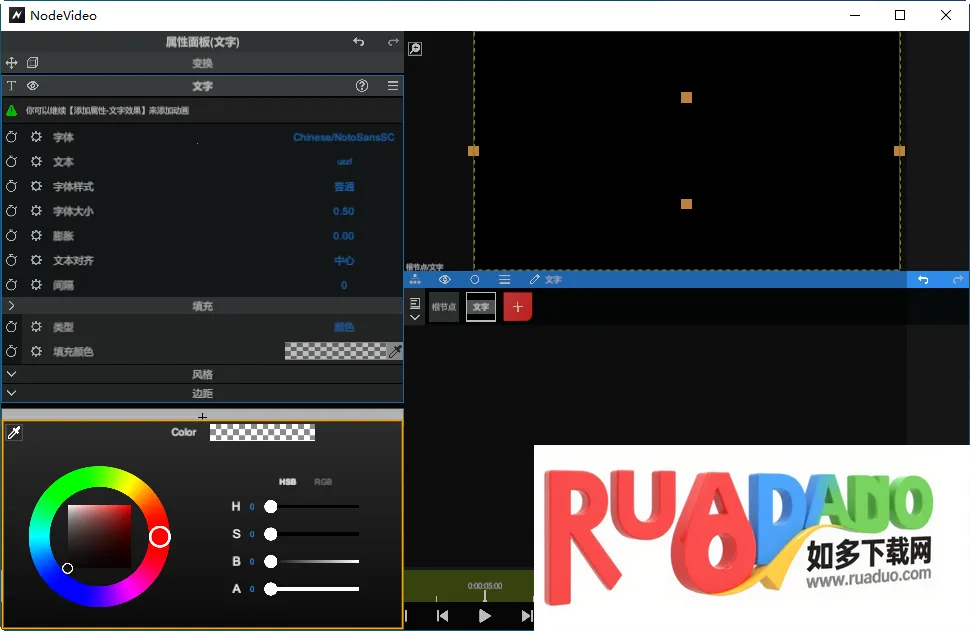Click the eyedropper beside the fill color swatch

(395, 351)
